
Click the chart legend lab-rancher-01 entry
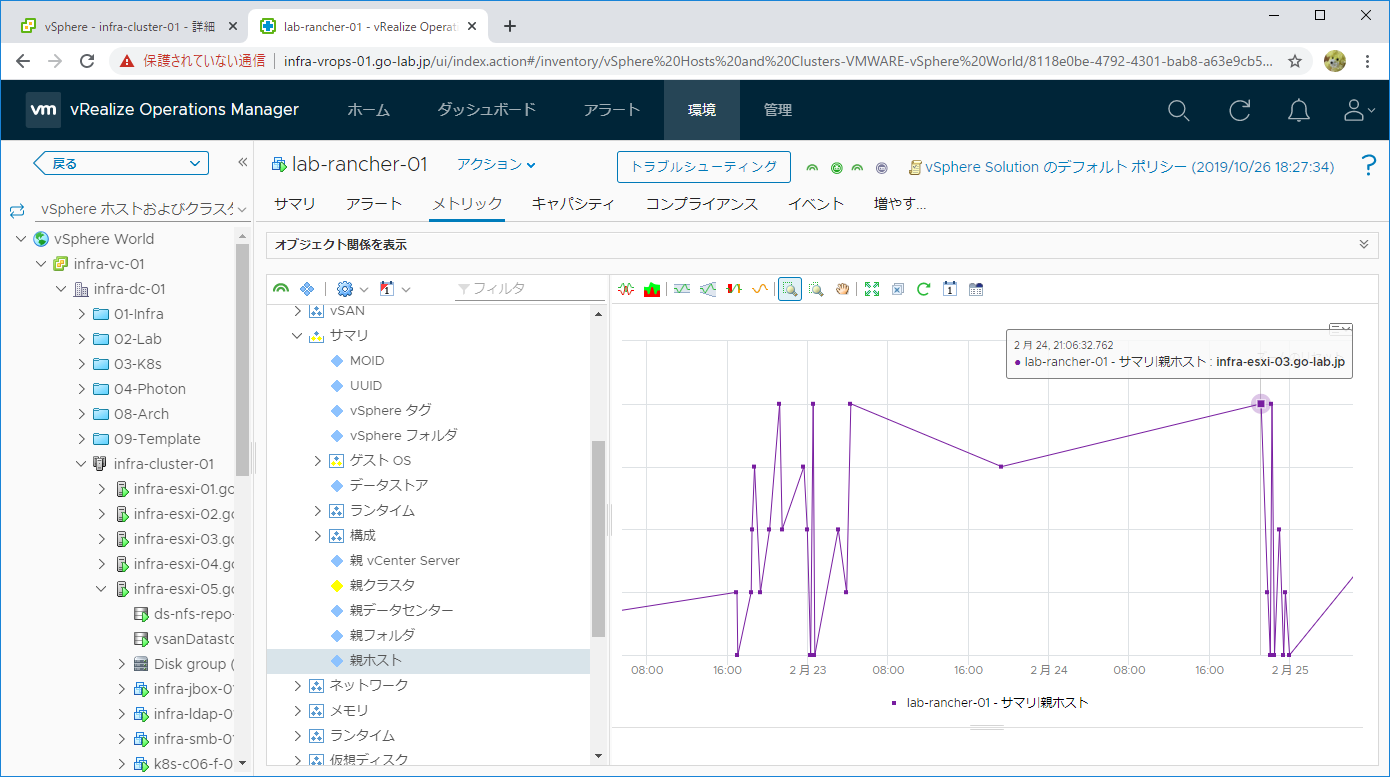[989, 703]
